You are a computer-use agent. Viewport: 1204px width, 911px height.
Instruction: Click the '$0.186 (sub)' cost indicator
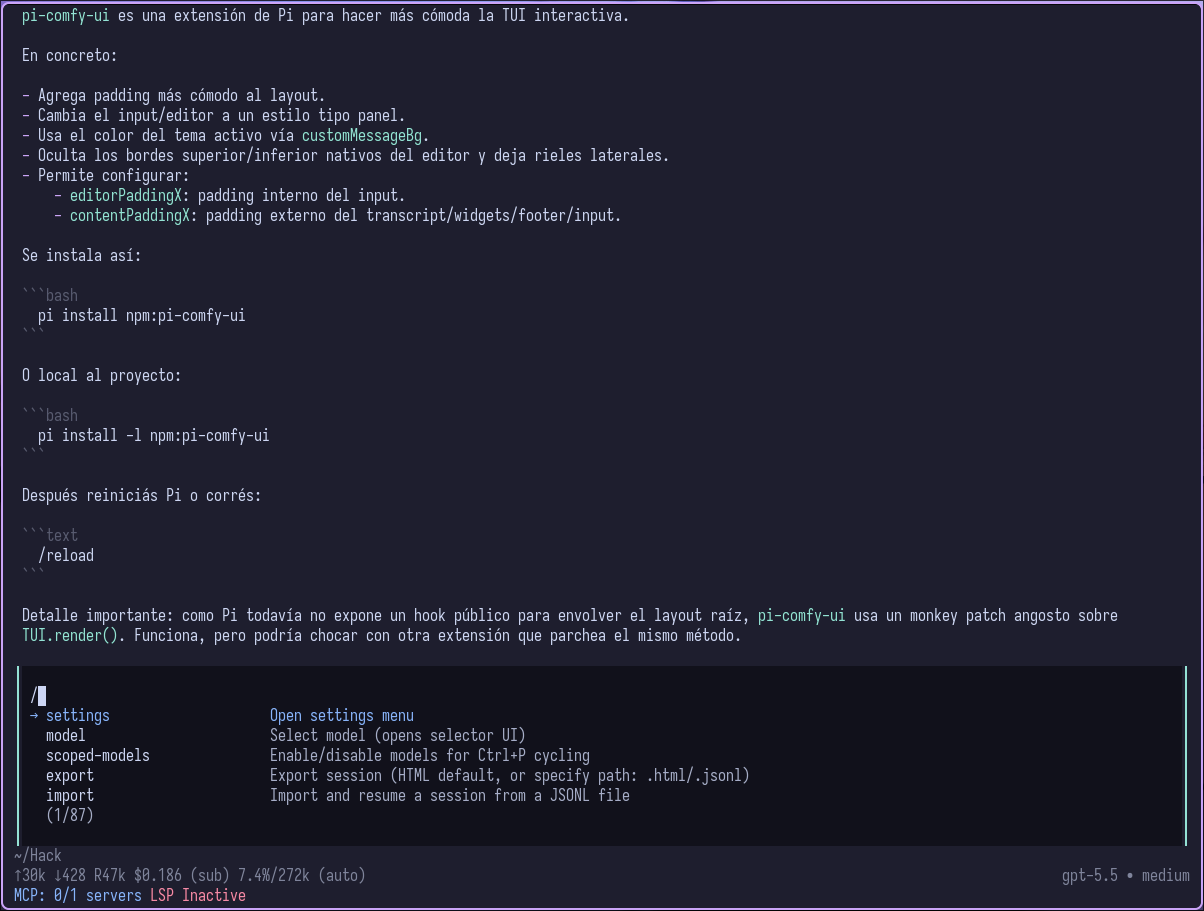click(182, 876)
